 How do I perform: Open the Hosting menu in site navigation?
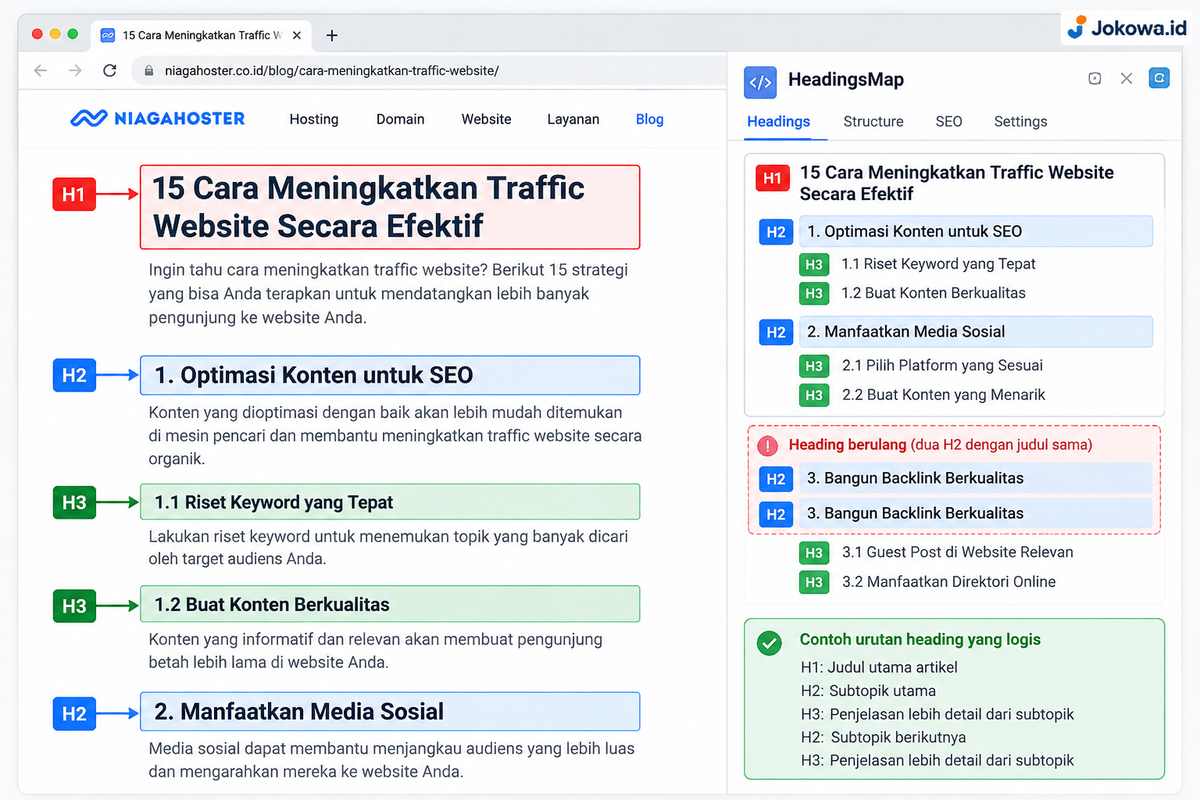(x=314, y=119)
